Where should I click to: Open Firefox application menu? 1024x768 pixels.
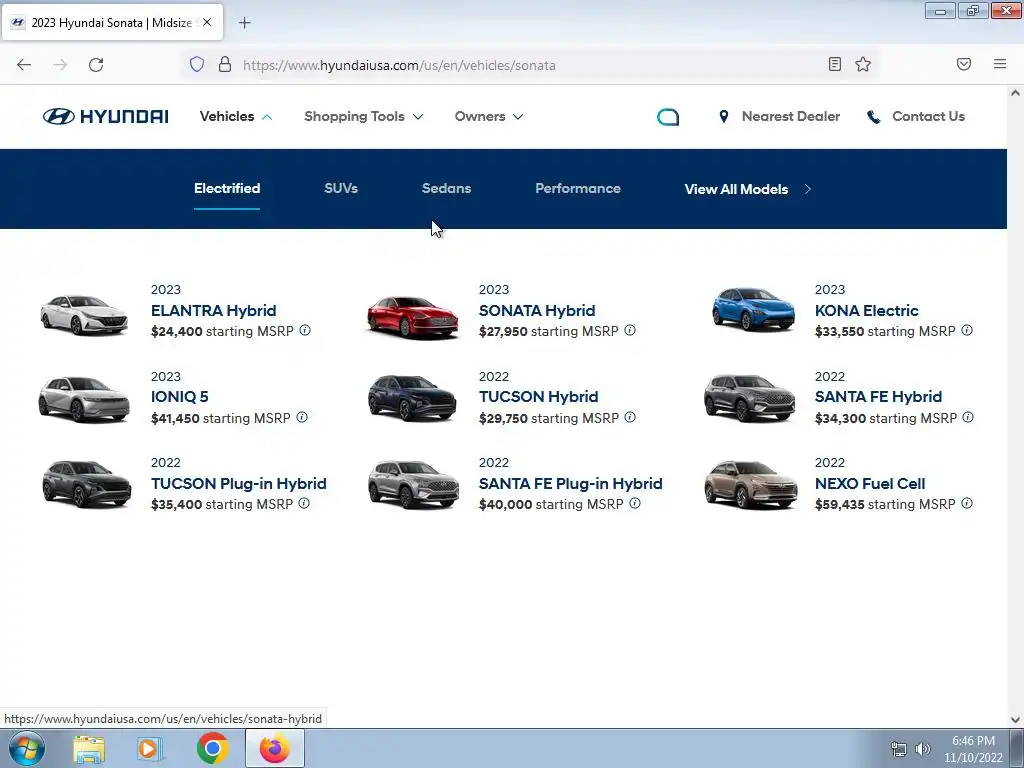click(x=1000, y=64)
